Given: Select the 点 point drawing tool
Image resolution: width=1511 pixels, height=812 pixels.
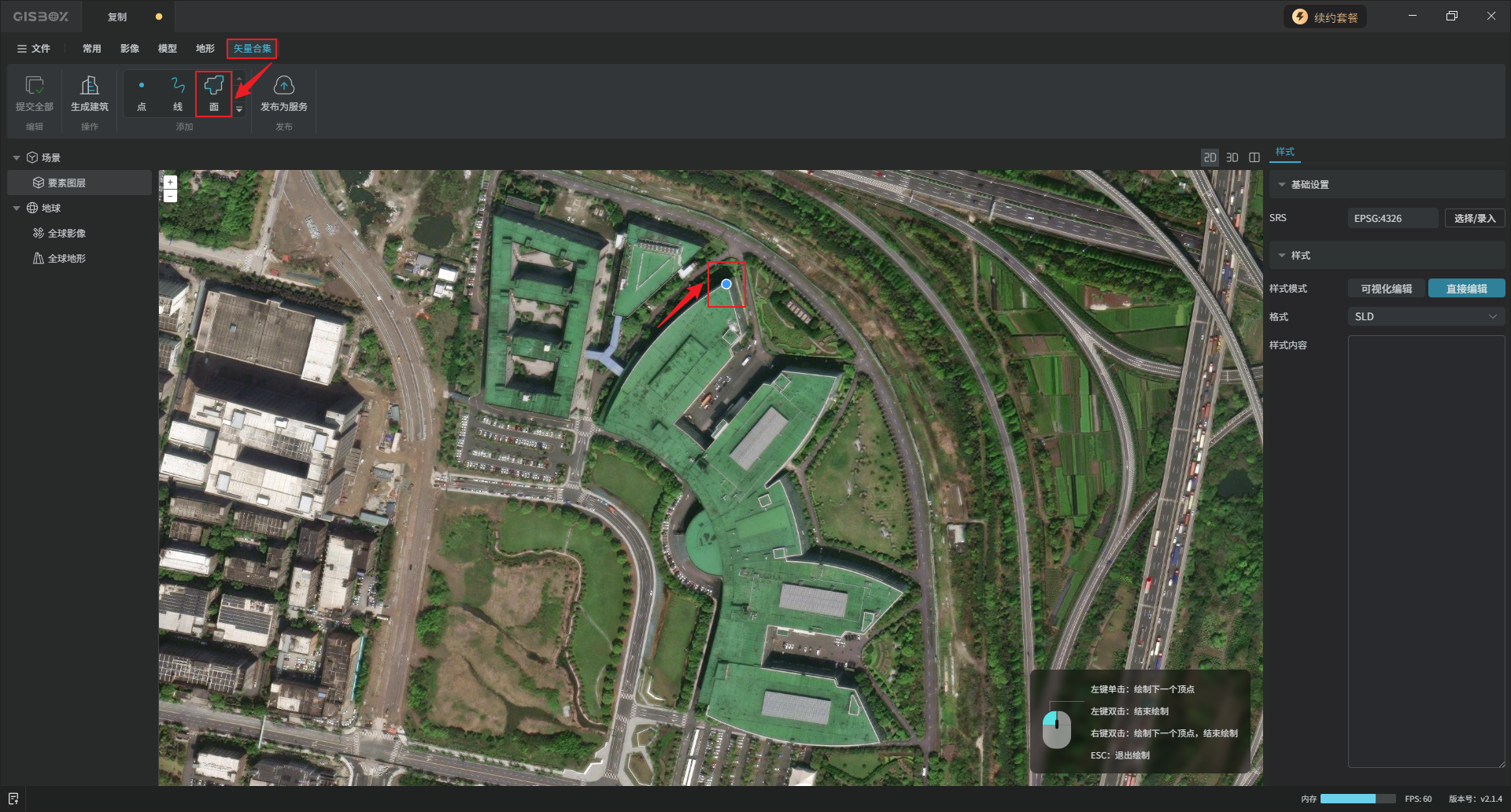Looking at the screenshot, I should (x=142, y=93).
